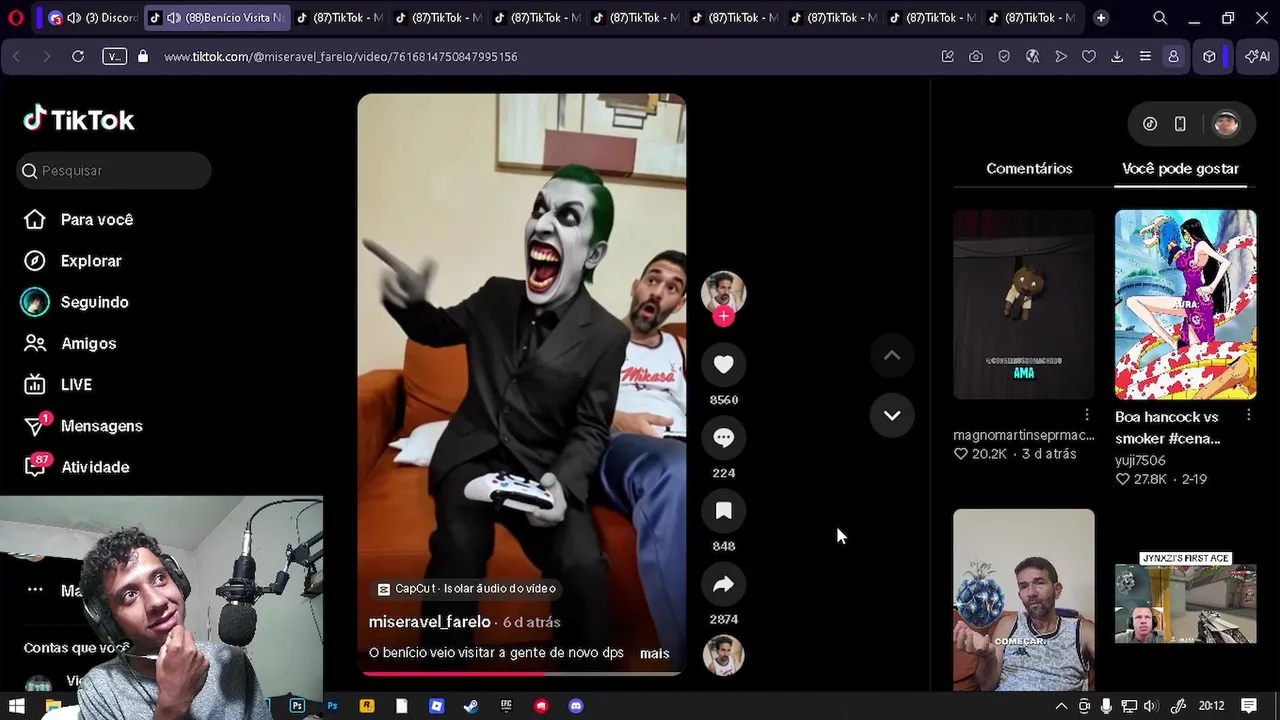Open the Windows Start menu

coord(16,706)
